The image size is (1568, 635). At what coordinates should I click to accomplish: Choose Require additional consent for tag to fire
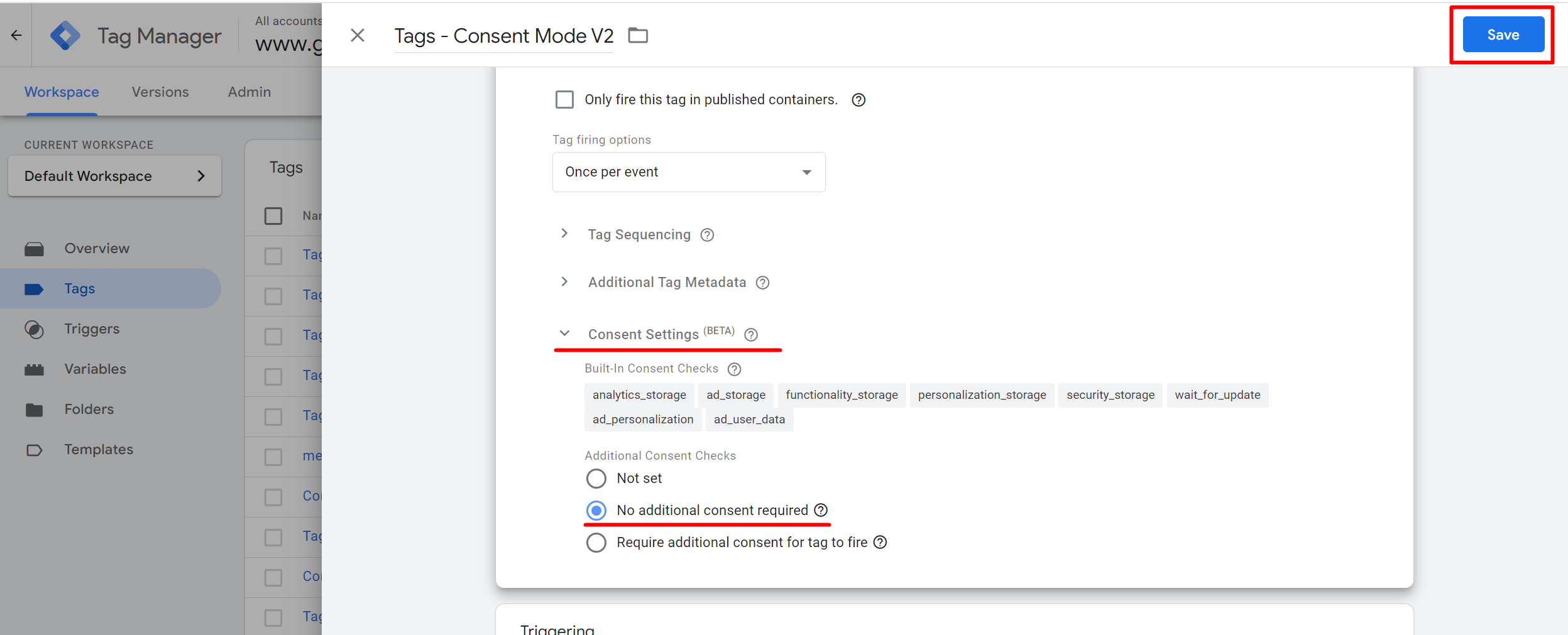pyautogui.click(x=596, y=543)
